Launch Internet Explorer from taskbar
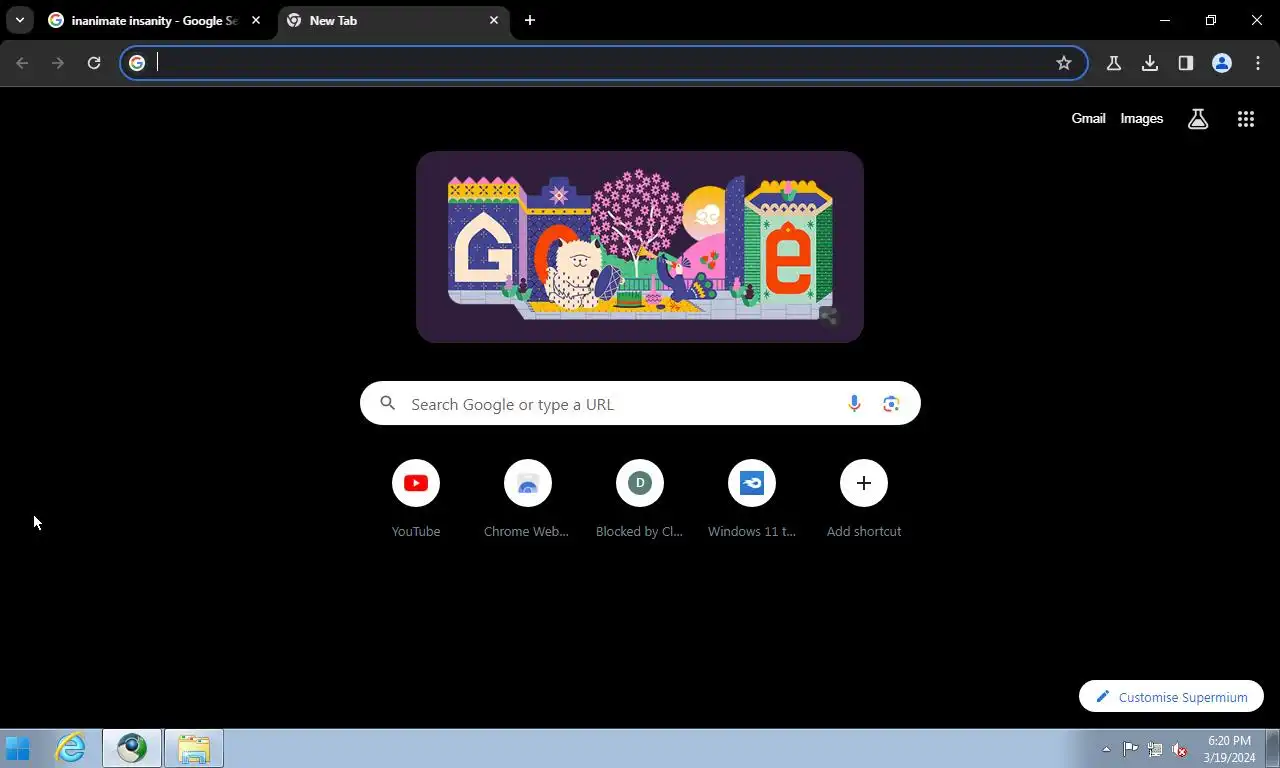Viewport: 1280px width, 768px height. click(70, 748)
